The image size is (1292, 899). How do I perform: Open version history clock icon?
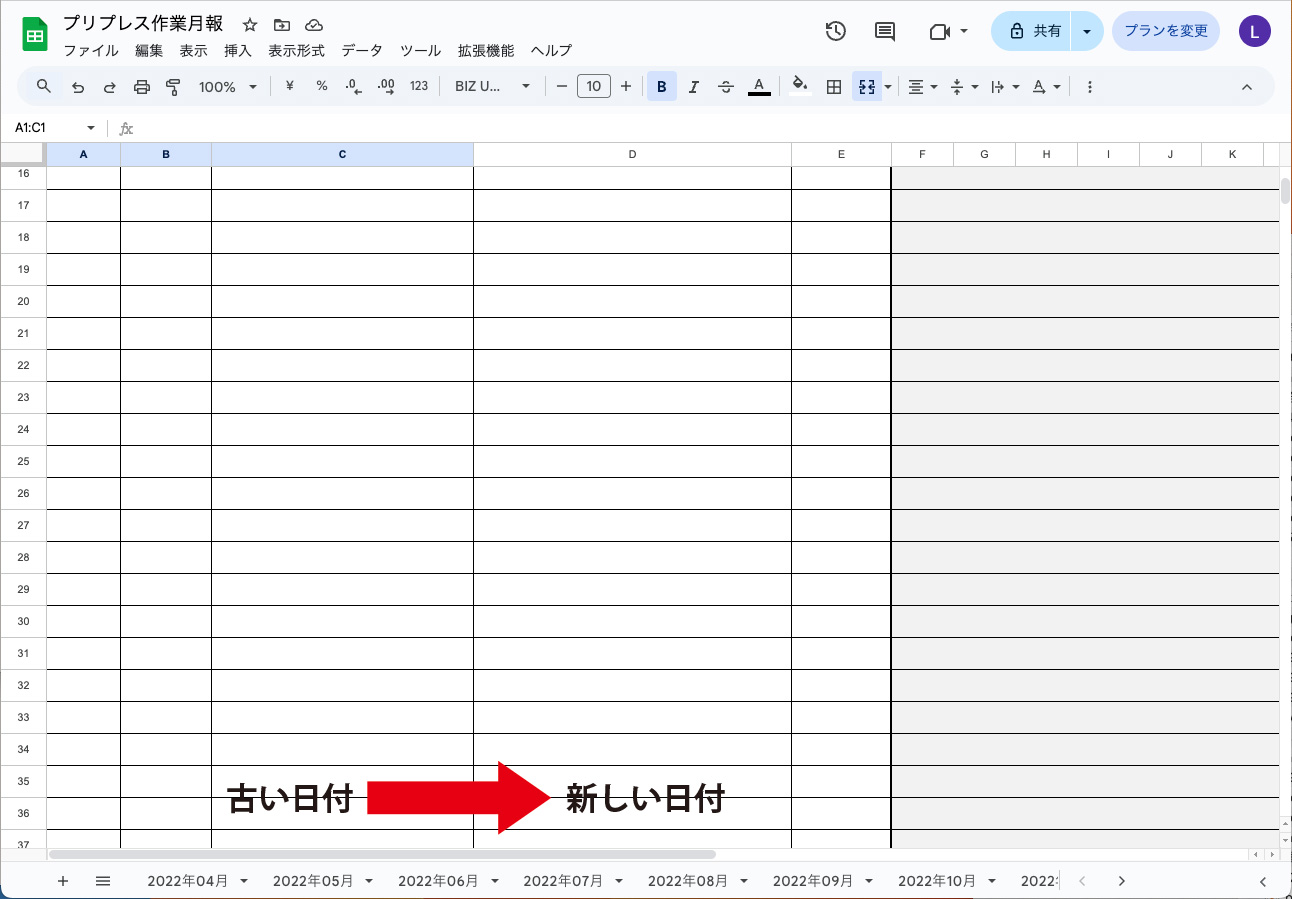(x=835, y=31)
